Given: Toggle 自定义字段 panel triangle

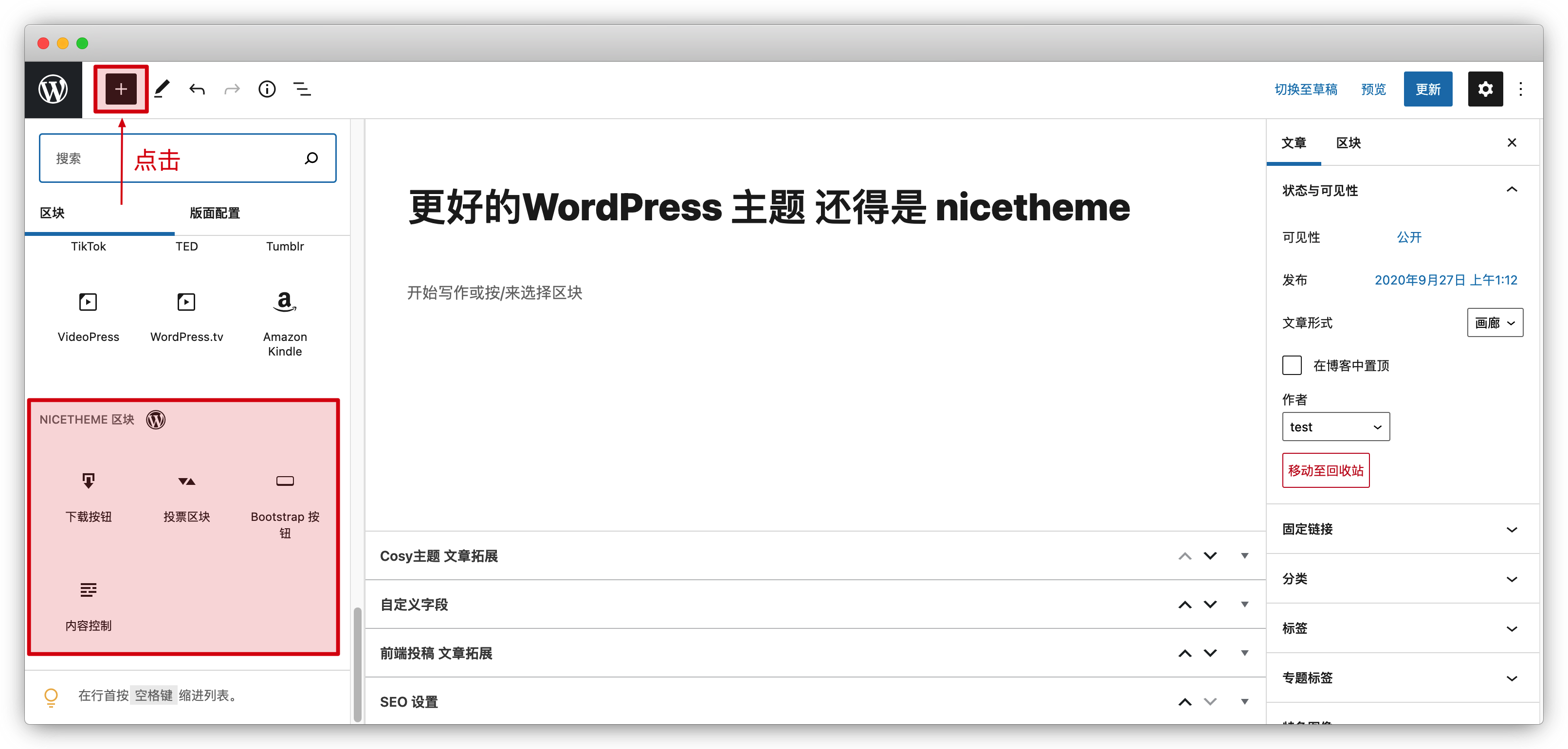Looking at the screenshot, I should 1244,604.
